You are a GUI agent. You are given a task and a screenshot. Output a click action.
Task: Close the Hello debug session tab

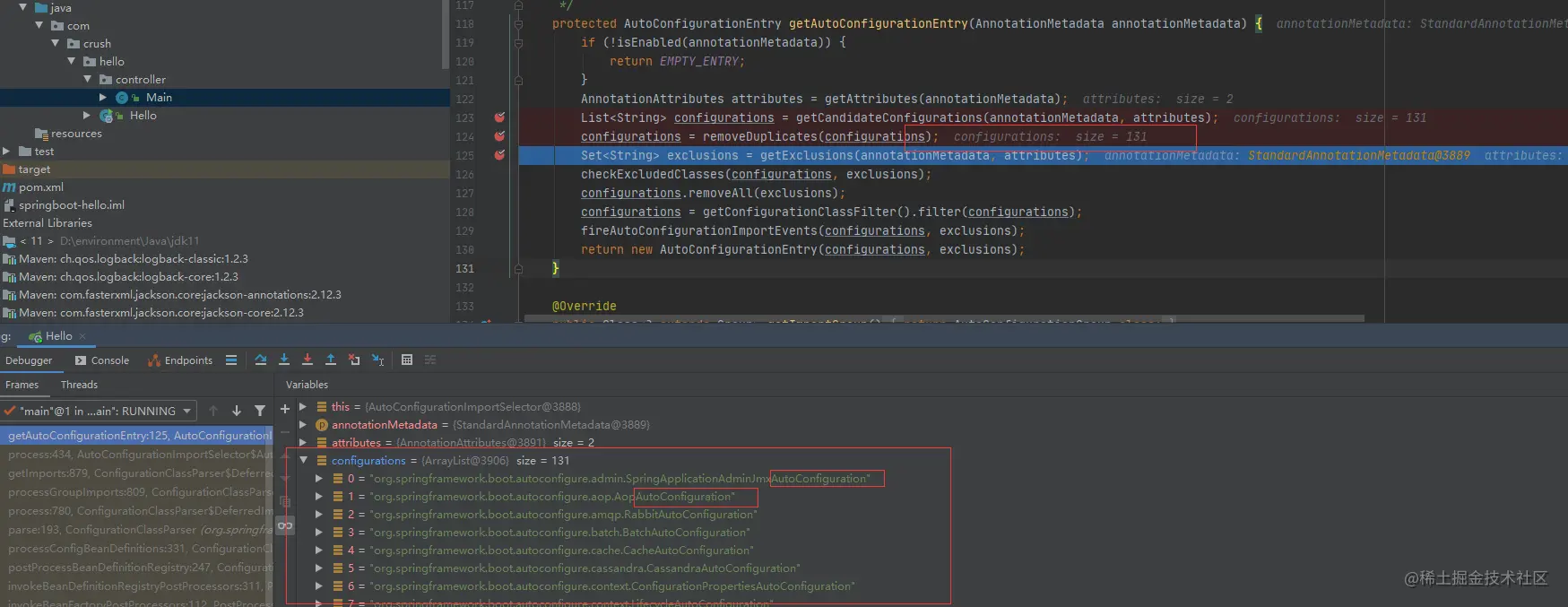[82, 336]
